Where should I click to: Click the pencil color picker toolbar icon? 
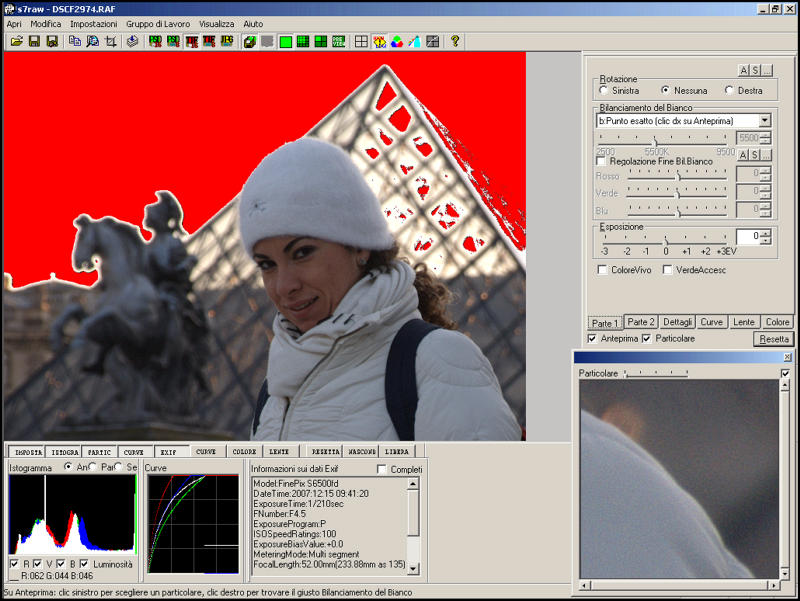pyautogui.click(x=414, y=41)
